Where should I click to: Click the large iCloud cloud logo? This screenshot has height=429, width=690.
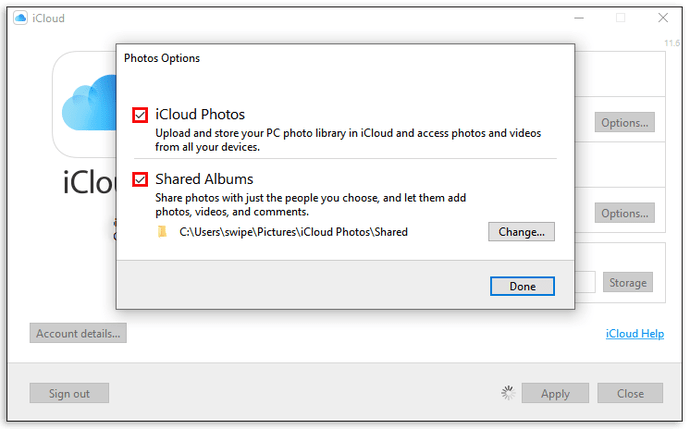click(x=89, y=103)
